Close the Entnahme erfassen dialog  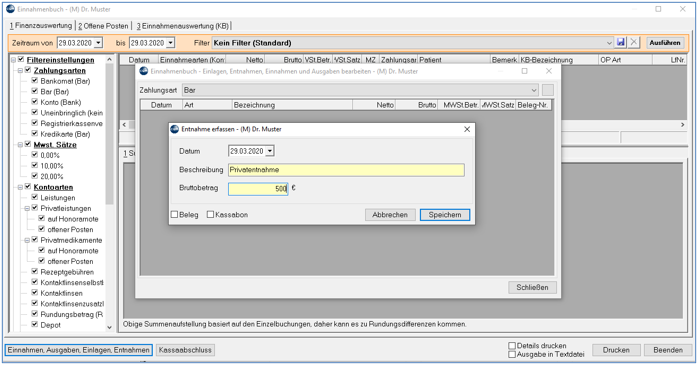467,129
